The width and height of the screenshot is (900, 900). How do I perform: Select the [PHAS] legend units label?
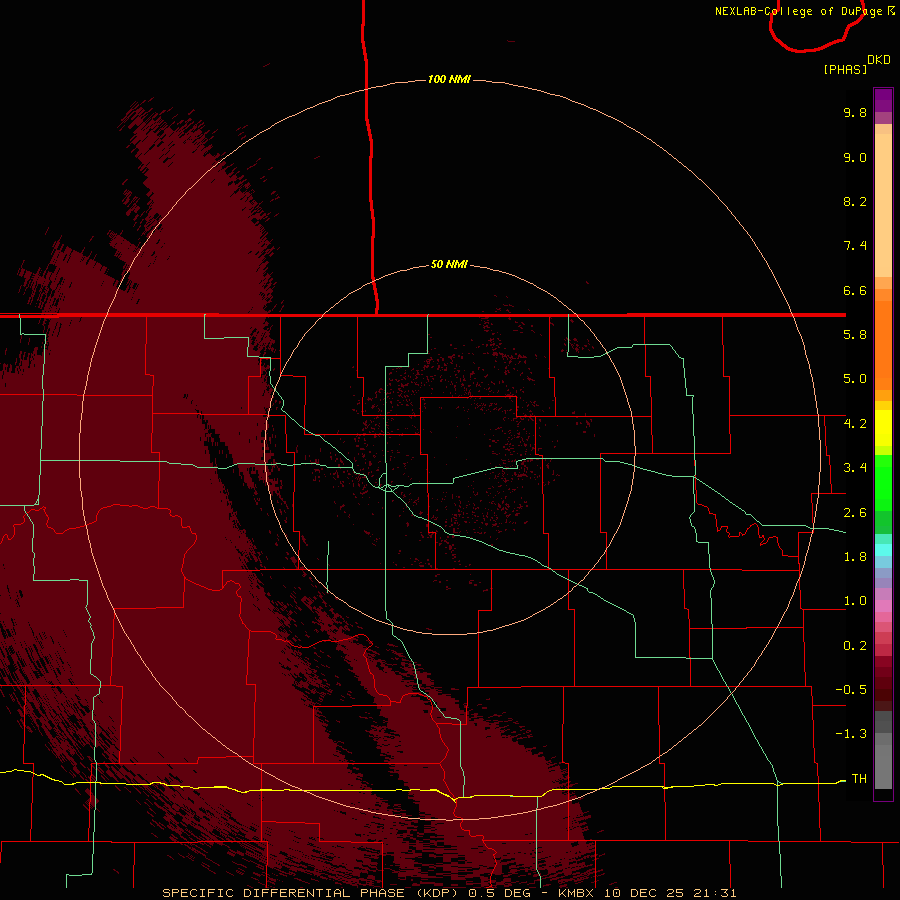[x=845, y=69]
